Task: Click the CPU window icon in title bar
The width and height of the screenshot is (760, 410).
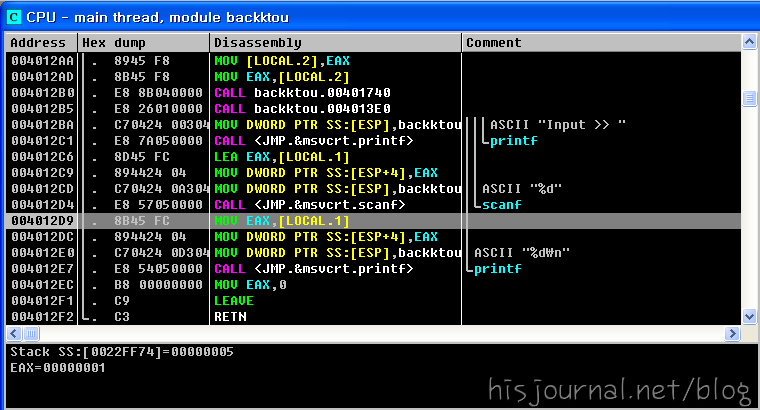Action: [14, 17]
